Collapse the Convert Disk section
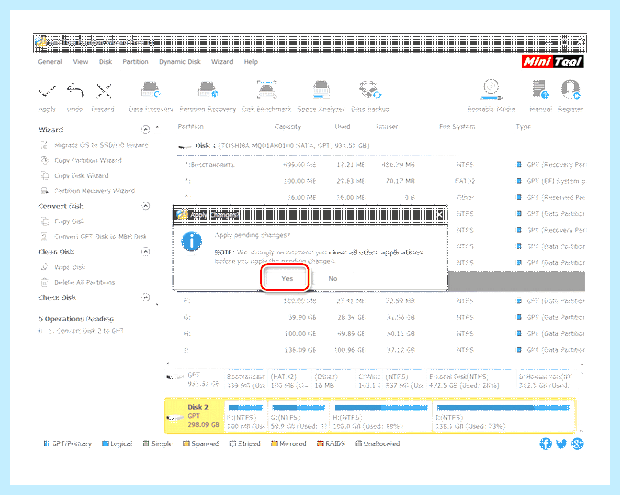Image resolution: width=620 pixels, height=495 pixels. tap(146, 206)
